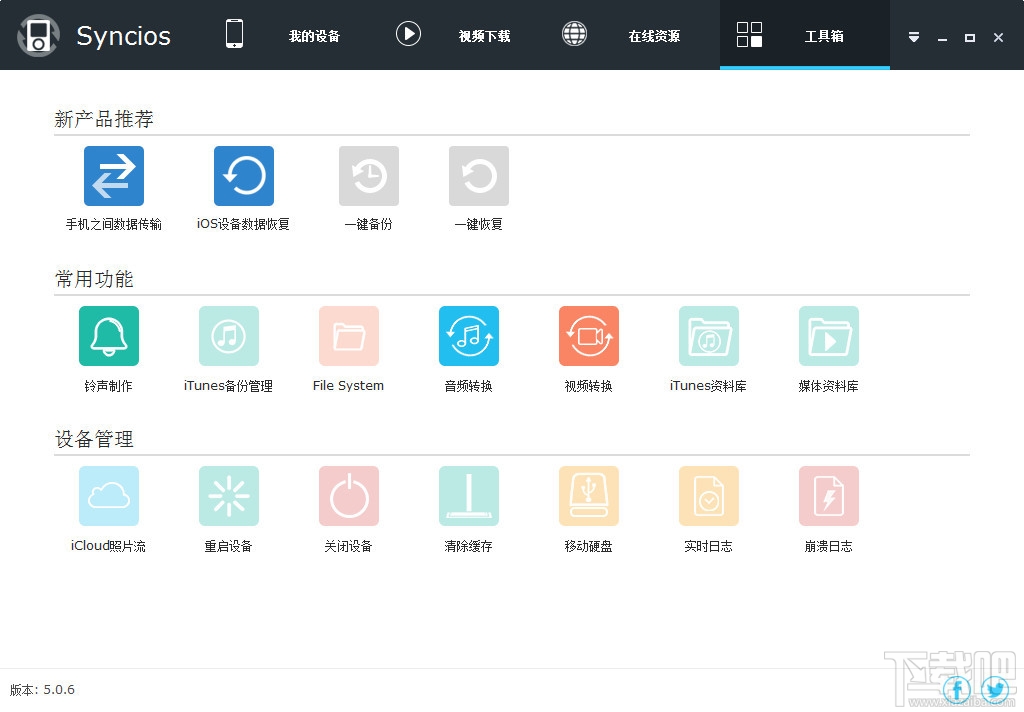This screenshot has height=712, width=1024.
Task: Switch to the 视频下载 tab
Action: click(485, 36)
